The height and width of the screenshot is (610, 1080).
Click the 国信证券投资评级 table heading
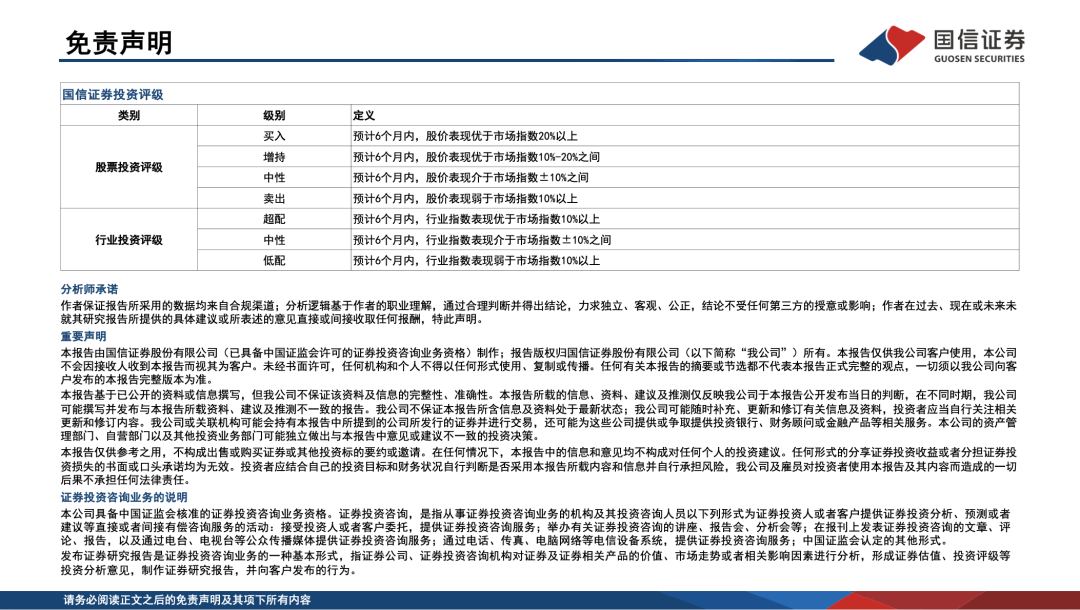(x=113, y=94)
